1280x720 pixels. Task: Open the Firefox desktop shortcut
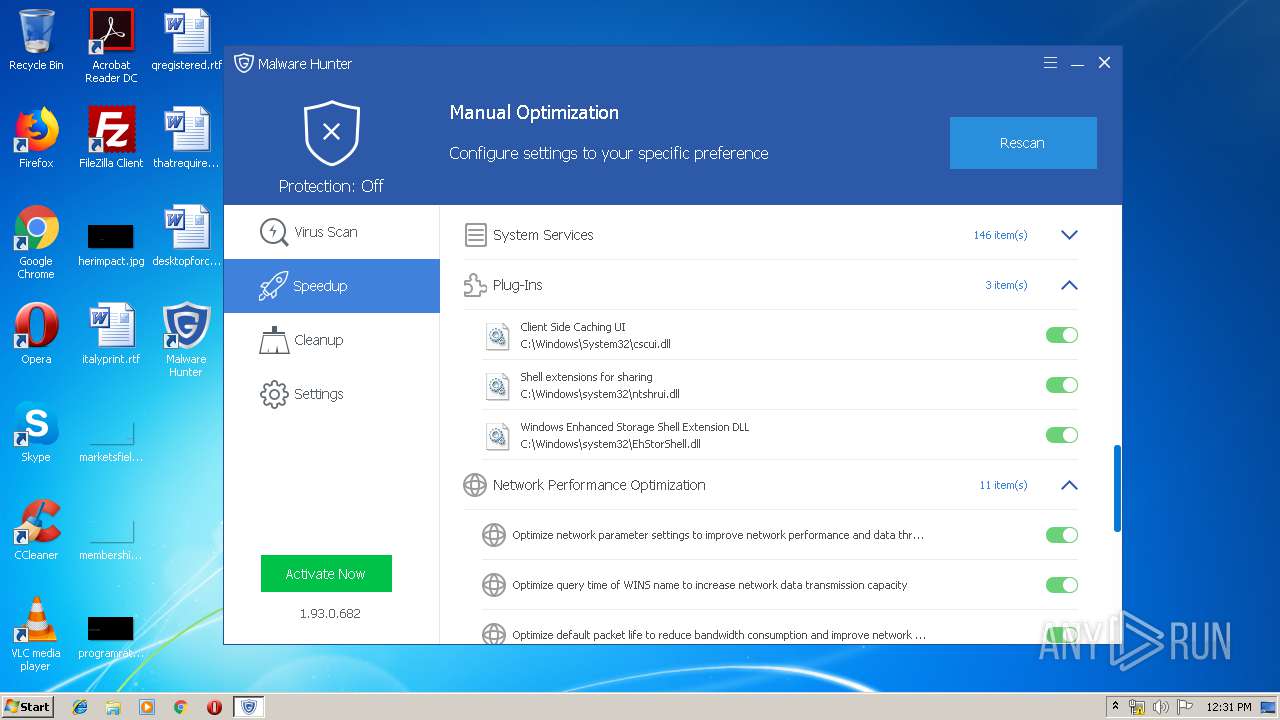tap(36, 138)
